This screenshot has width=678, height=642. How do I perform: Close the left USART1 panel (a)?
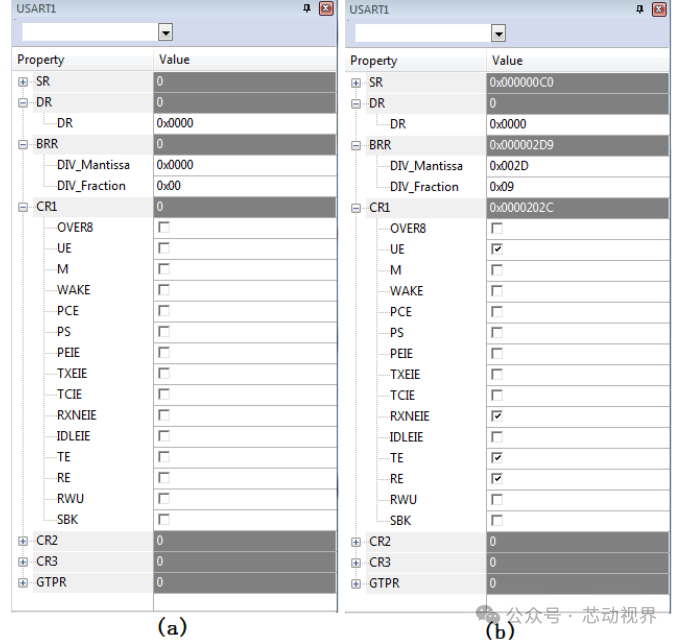point(326,8)
